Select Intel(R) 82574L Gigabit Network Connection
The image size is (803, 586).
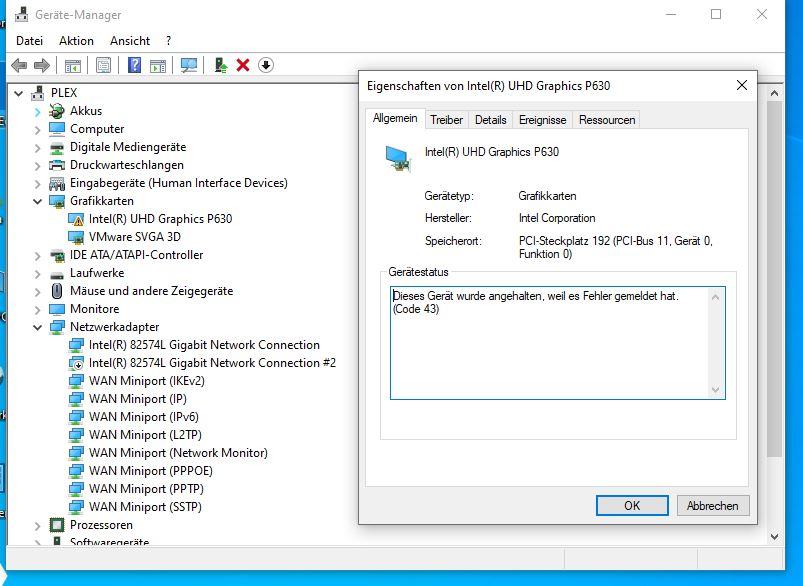204,345
